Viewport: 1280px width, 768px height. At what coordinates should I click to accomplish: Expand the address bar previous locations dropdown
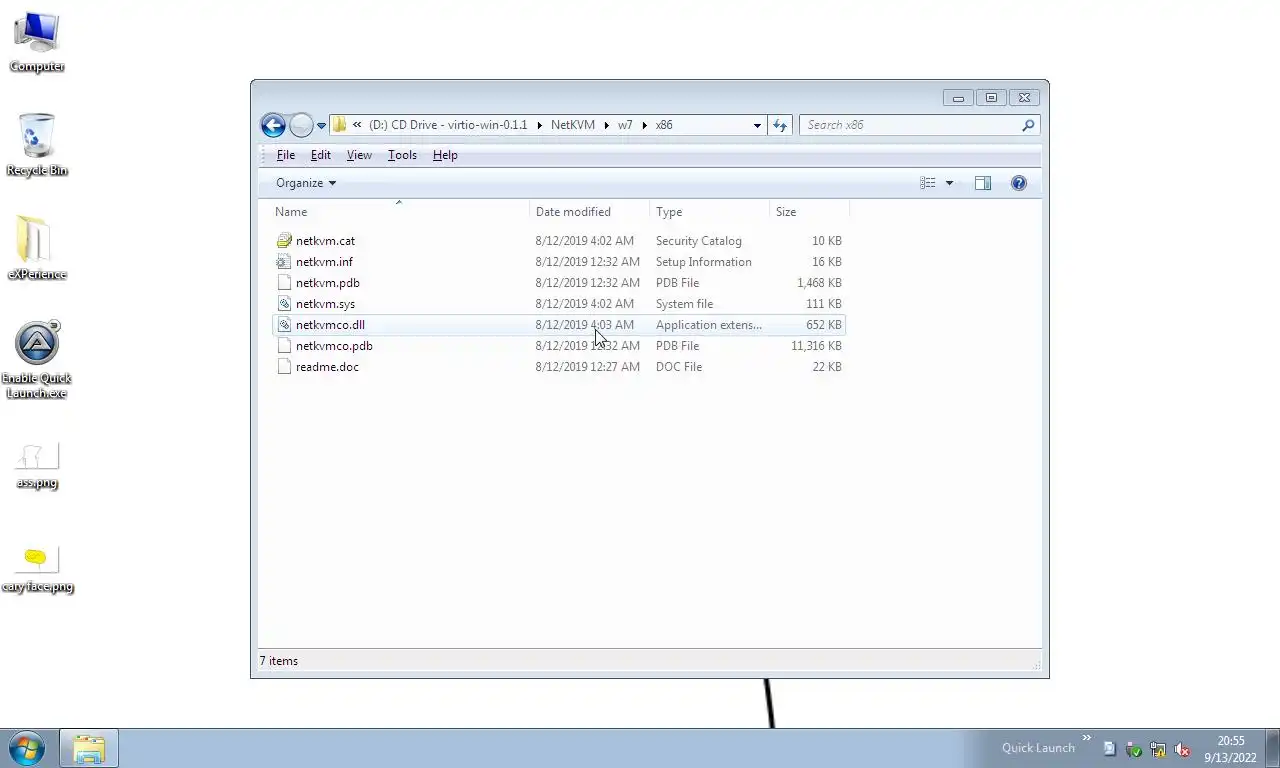[757, 125]
